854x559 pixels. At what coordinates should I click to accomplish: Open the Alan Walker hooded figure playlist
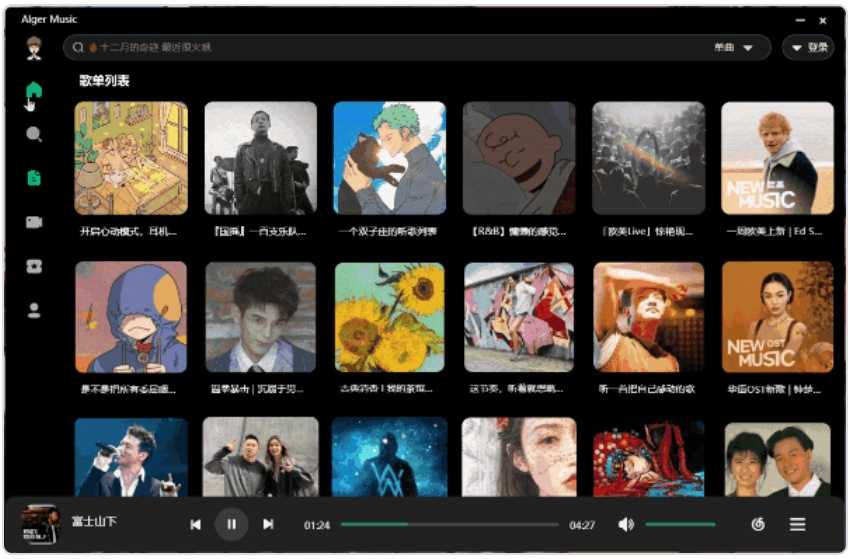pyautogui.click(x=389, y=457)
